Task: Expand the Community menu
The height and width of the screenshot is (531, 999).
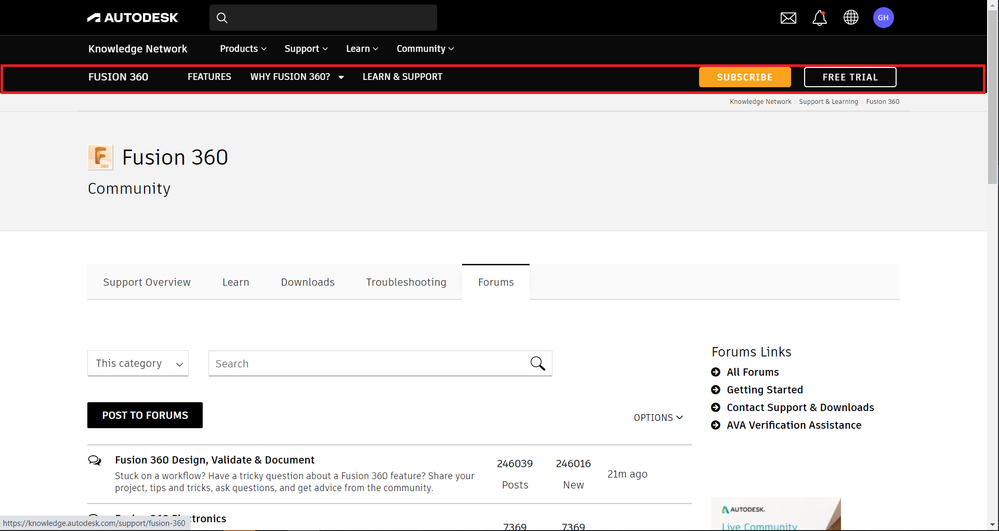Action: click(x=425, y=48)
